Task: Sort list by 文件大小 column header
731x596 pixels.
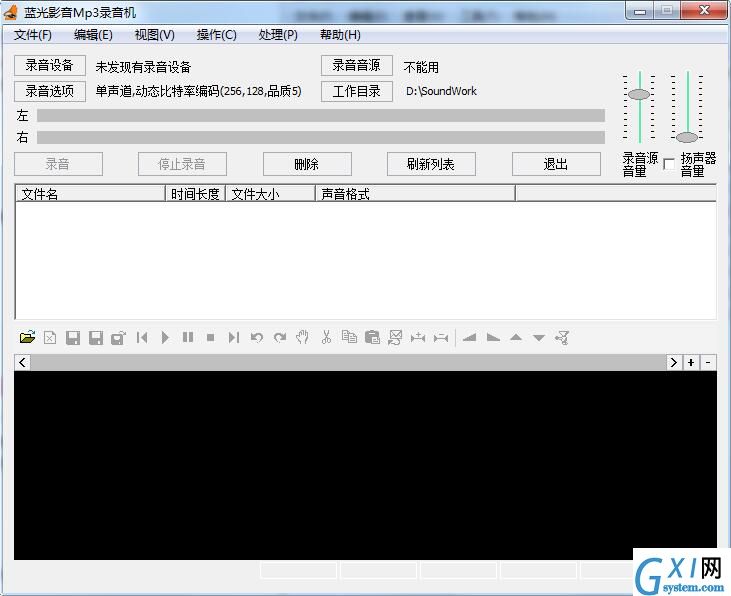Action: click(270, 194)
